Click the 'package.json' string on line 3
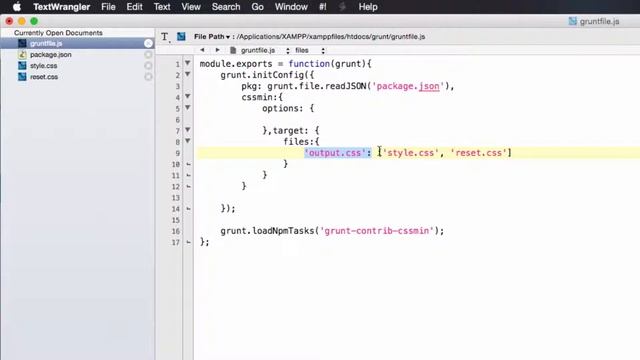The image size is (640, 360). pyautogui.click(x=408, y=87)
